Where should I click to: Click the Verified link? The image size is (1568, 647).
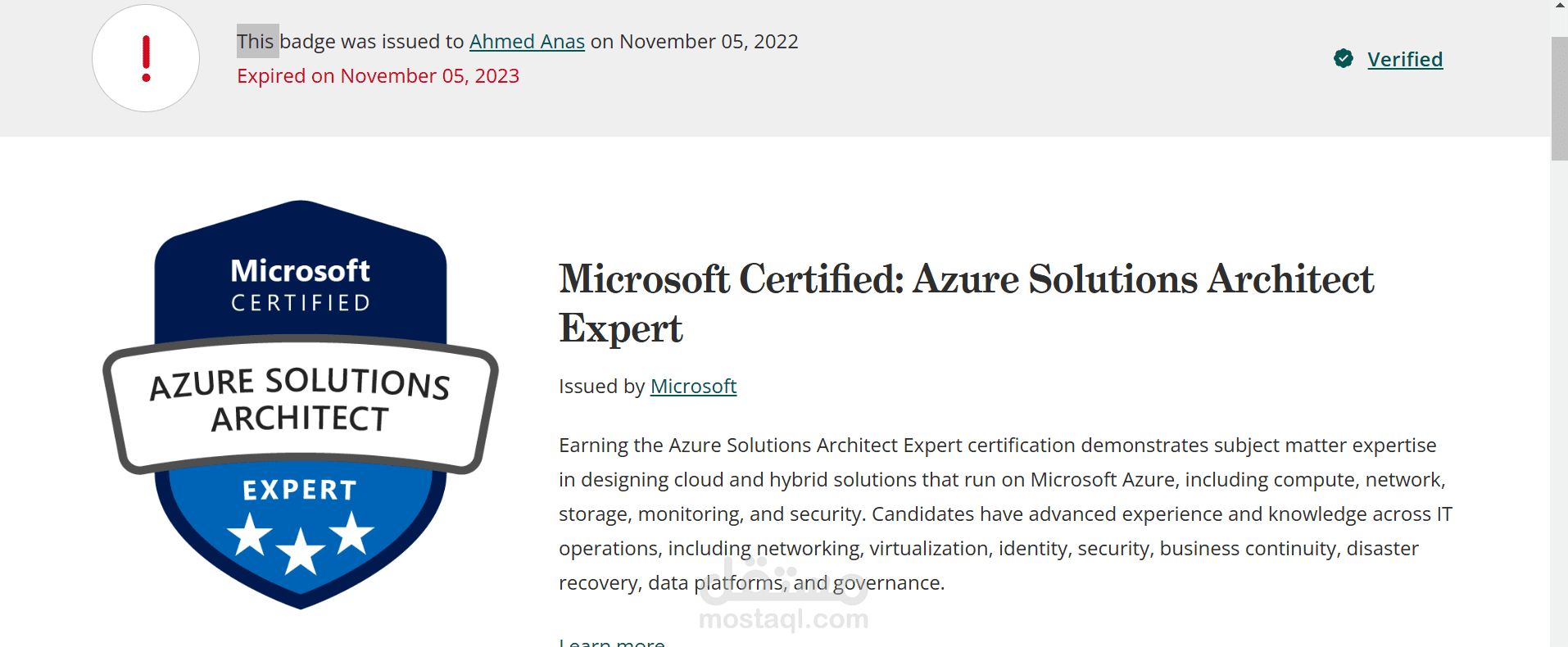pos(1404,58)
